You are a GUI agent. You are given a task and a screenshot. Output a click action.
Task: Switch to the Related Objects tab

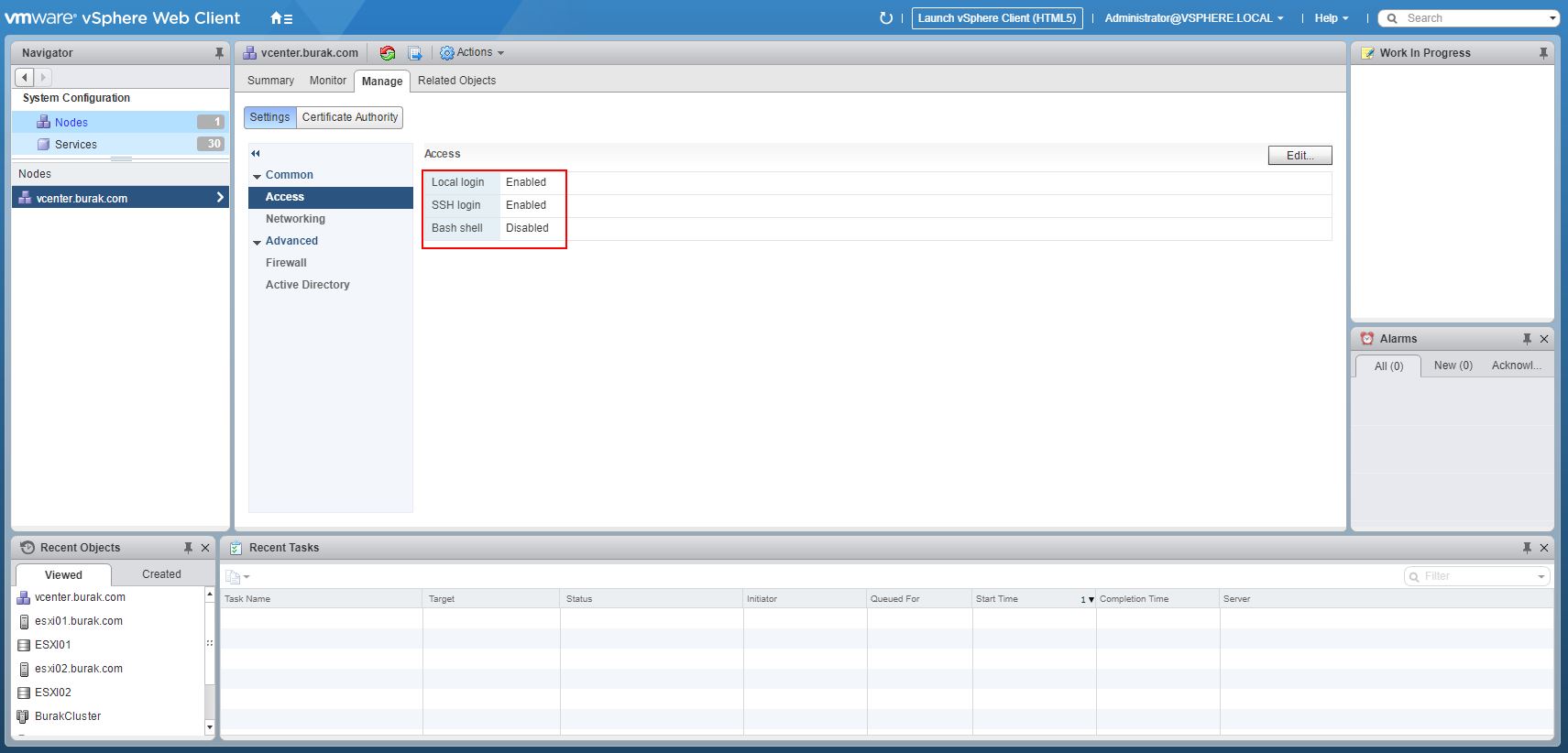(456, 81)
